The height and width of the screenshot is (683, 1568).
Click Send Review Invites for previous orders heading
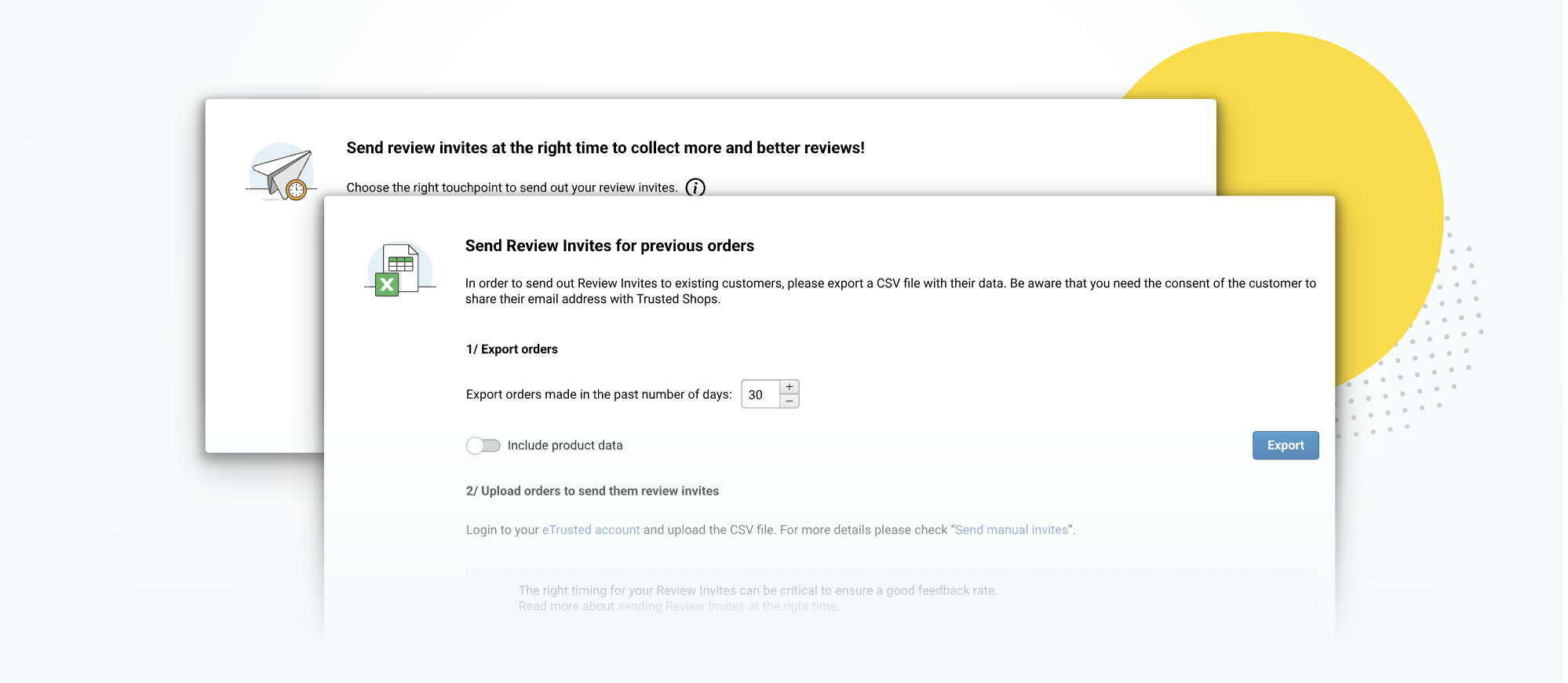coord(610,246)
